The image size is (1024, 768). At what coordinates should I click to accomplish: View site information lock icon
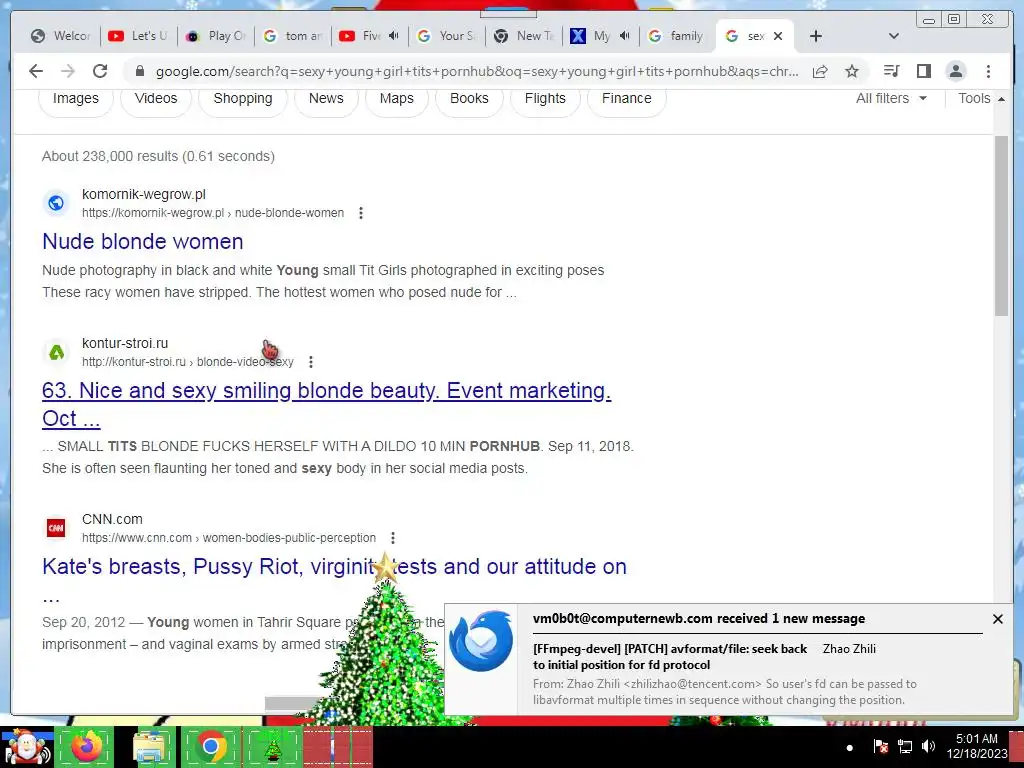(139, 71)
